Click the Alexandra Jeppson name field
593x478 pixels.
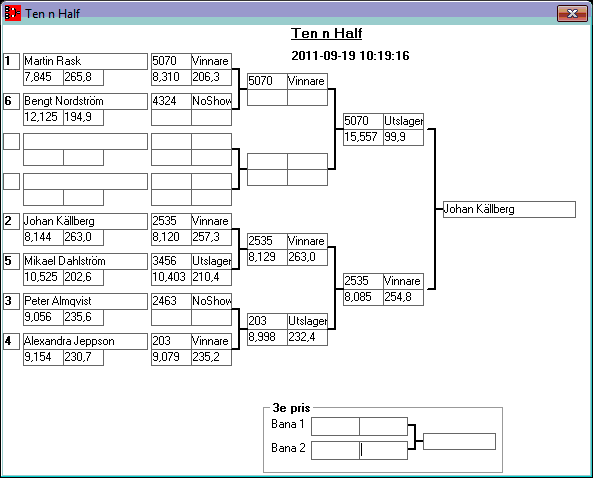(x=85, y=341)
